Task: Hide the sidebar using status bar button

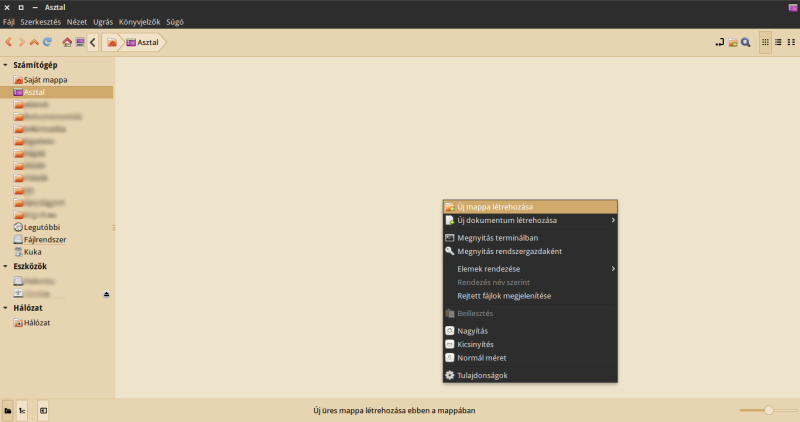Action: [43, 410]
